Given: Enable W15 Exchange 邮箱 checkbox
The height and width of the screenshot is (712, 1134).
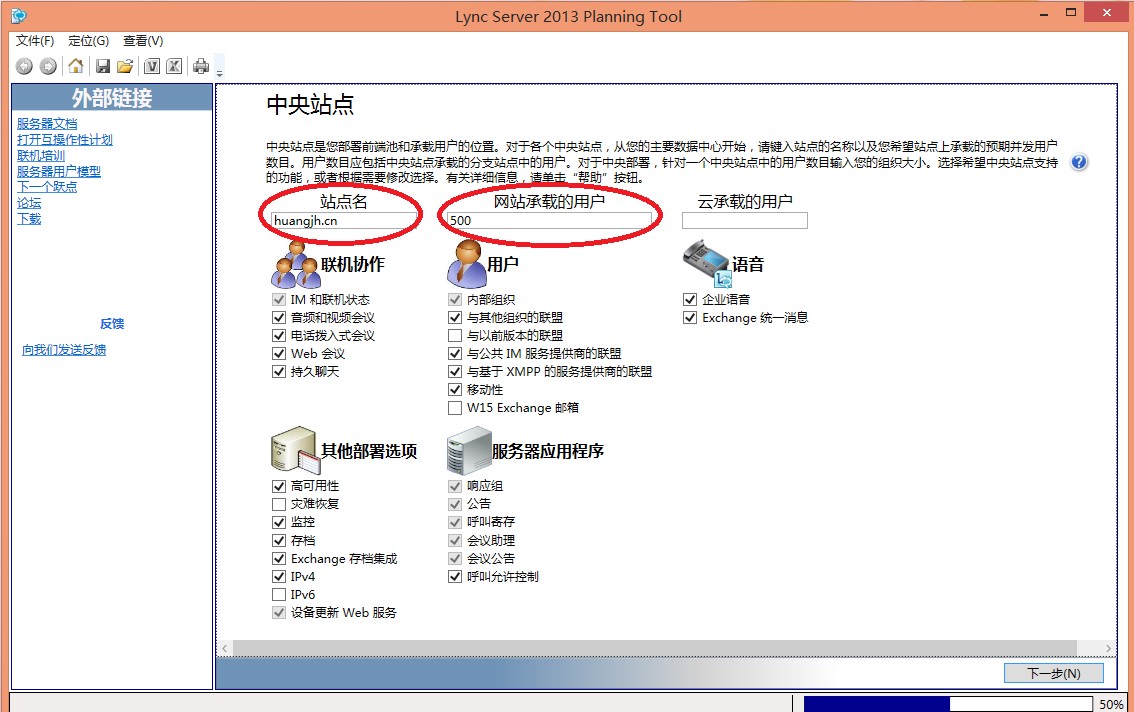Looking at the screenshot, I should click(455, 408).
